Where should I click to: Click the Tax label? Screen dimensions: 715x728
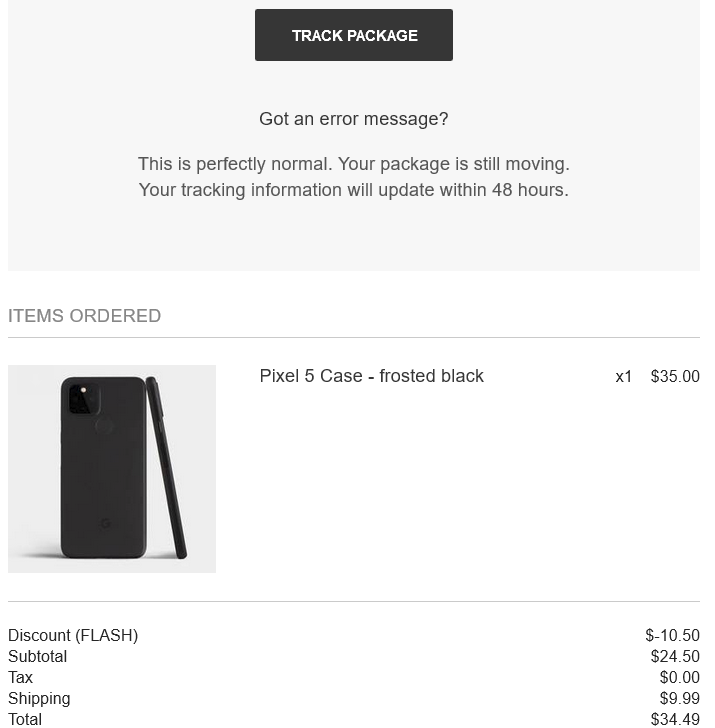(x=20, y=677)
